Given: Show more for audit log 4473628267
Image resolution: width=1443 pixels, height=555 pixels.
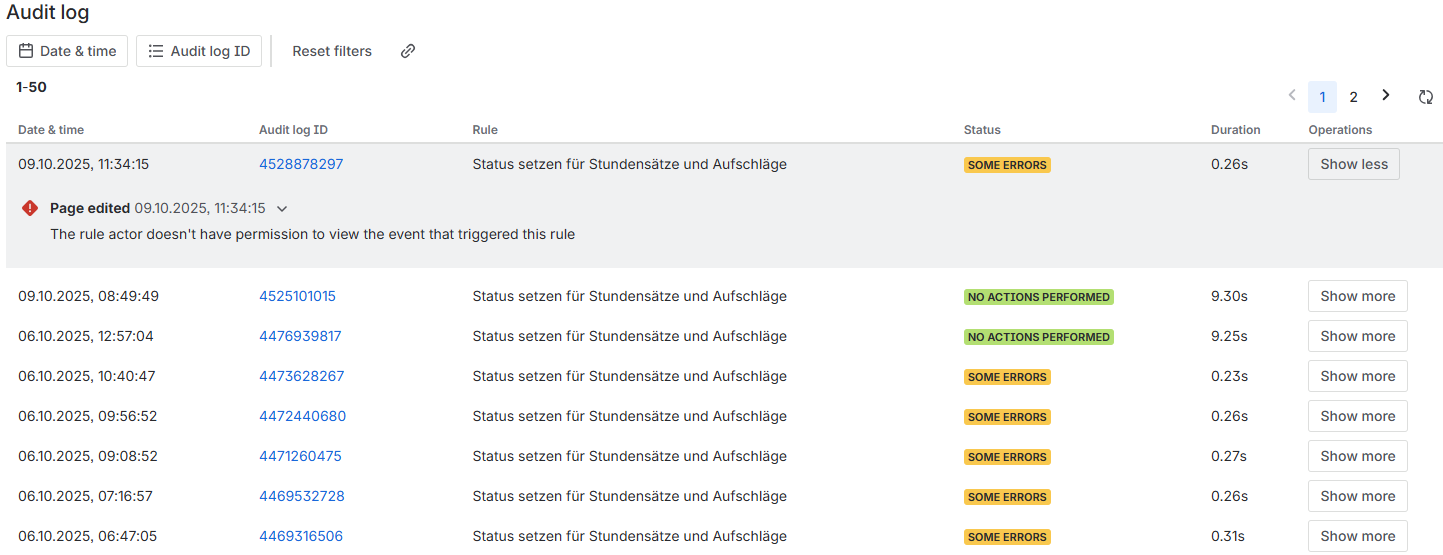Looking at the screenshot, I should (1358, 376).
